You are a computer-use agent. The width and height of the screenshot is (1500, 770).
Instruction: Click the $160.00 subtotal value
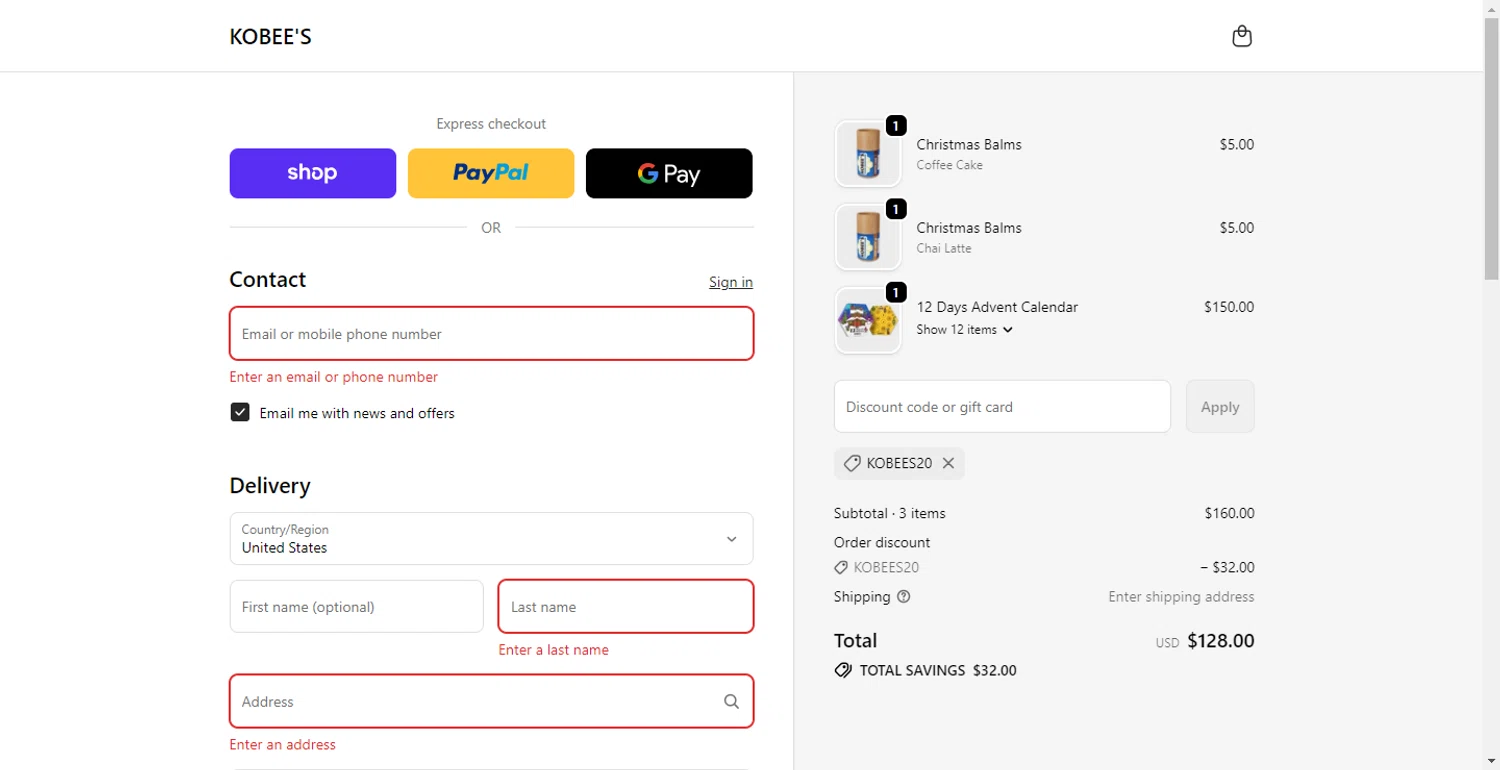pos(1229,513)
